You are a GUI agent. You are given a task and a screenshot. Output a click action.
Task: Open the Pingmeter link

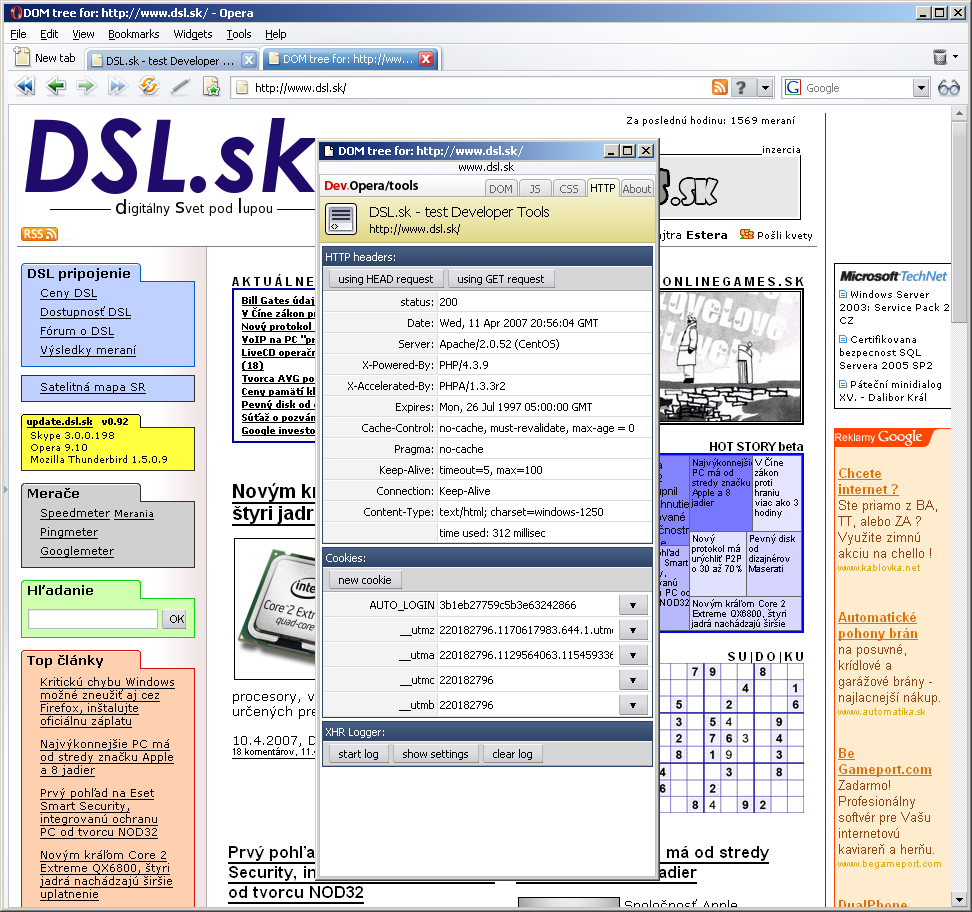coord(69,532)
